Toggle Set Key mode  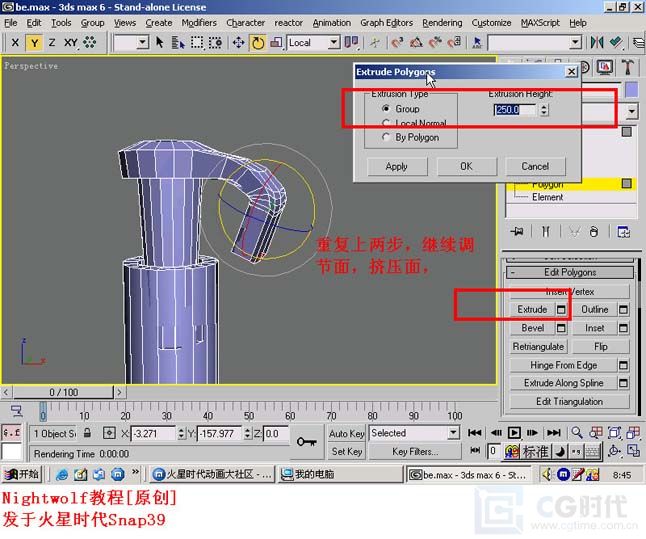click(346, 452)
